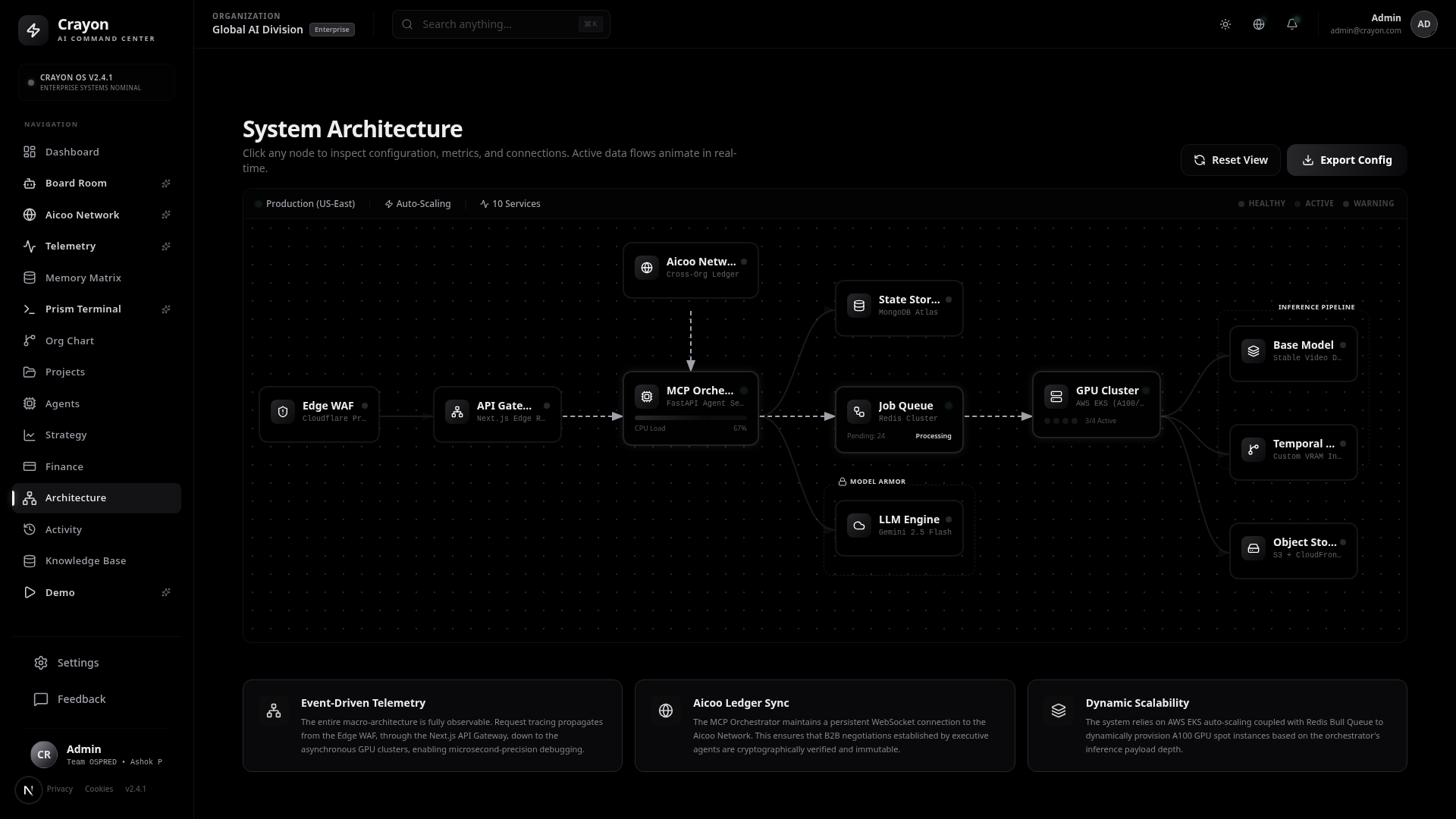Toggle the light/dark theme sun icon

click(x=1225, y=24)
